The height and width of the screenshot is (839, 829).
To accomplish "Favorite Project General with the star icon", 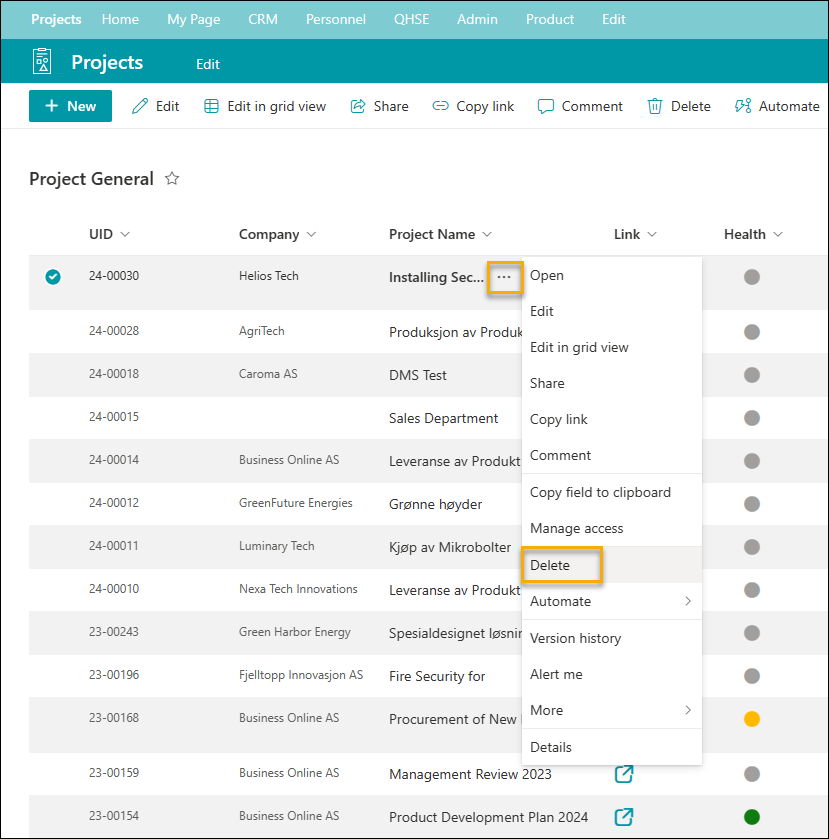I will (172, 178).
